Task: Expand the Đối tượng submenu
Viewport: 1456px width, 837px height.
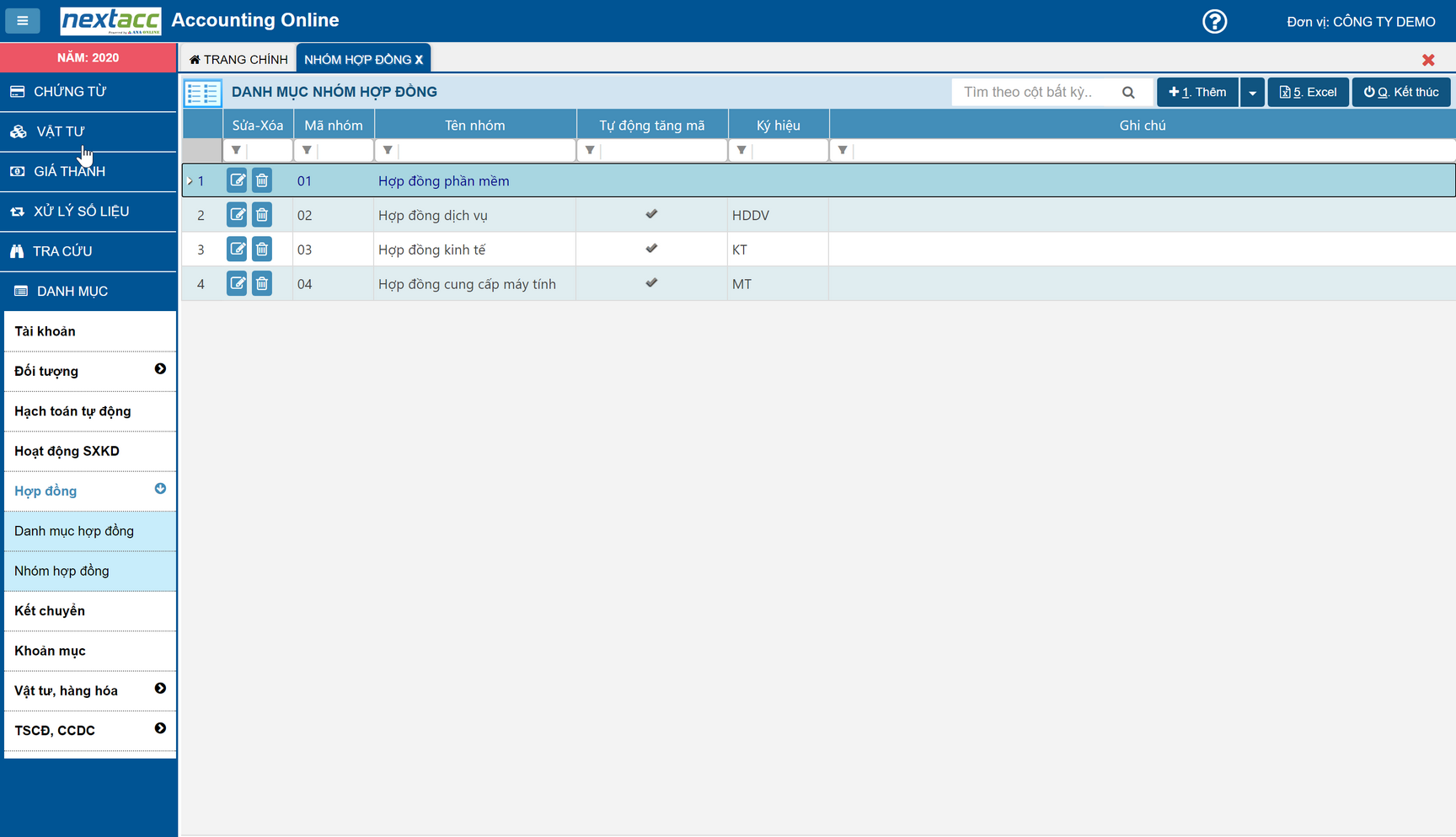Action: click(x=160, y=369)
